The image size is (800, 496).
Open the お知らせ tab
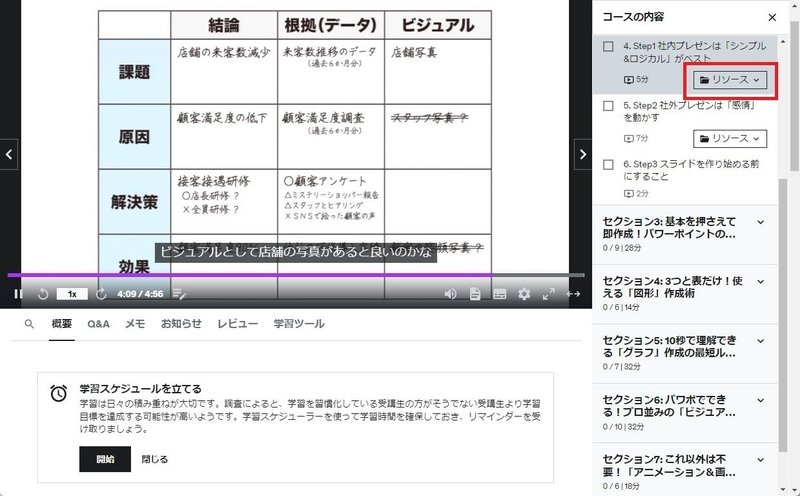[x=181, y=324]
